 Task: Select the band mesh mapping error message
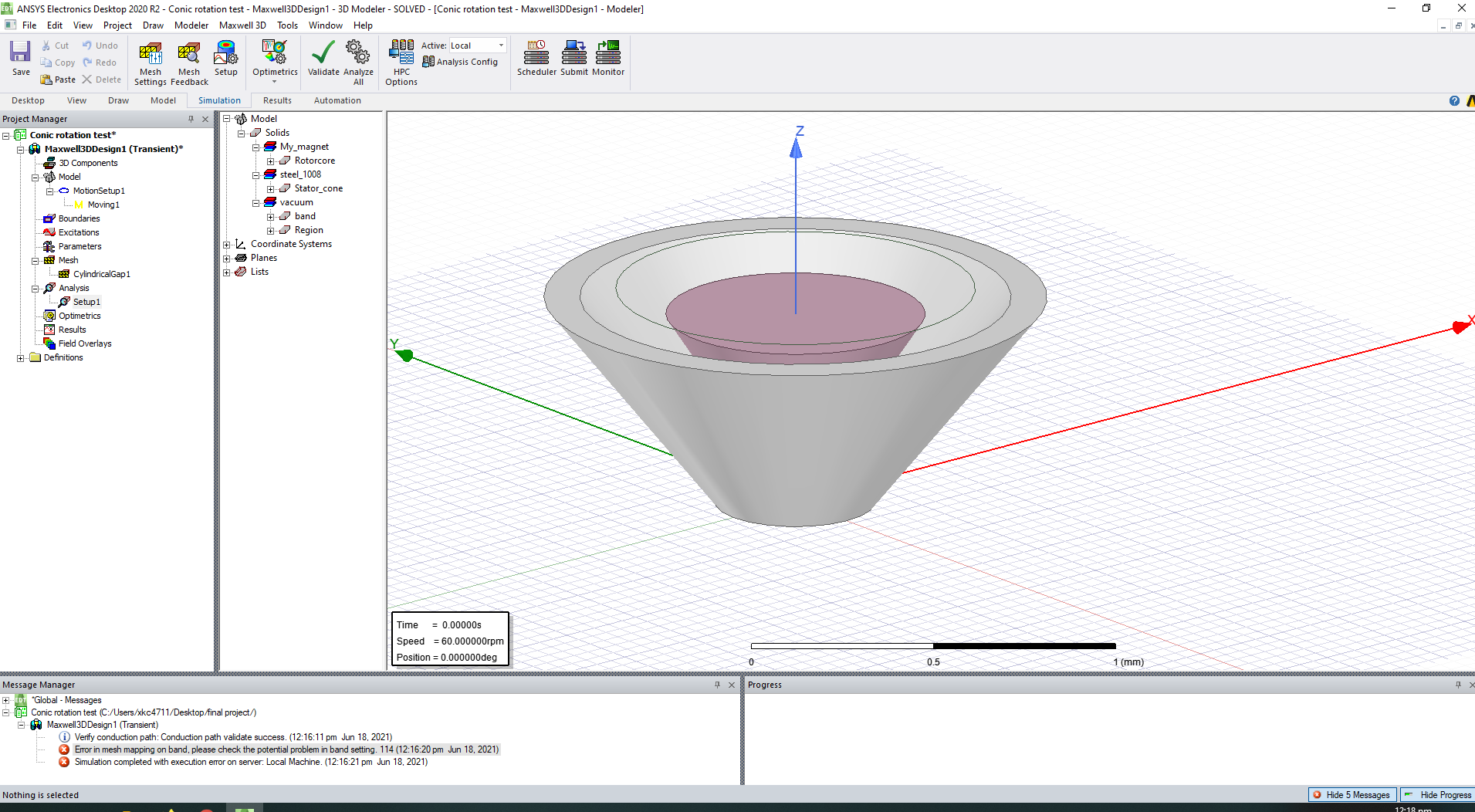(x=286, y=749)
